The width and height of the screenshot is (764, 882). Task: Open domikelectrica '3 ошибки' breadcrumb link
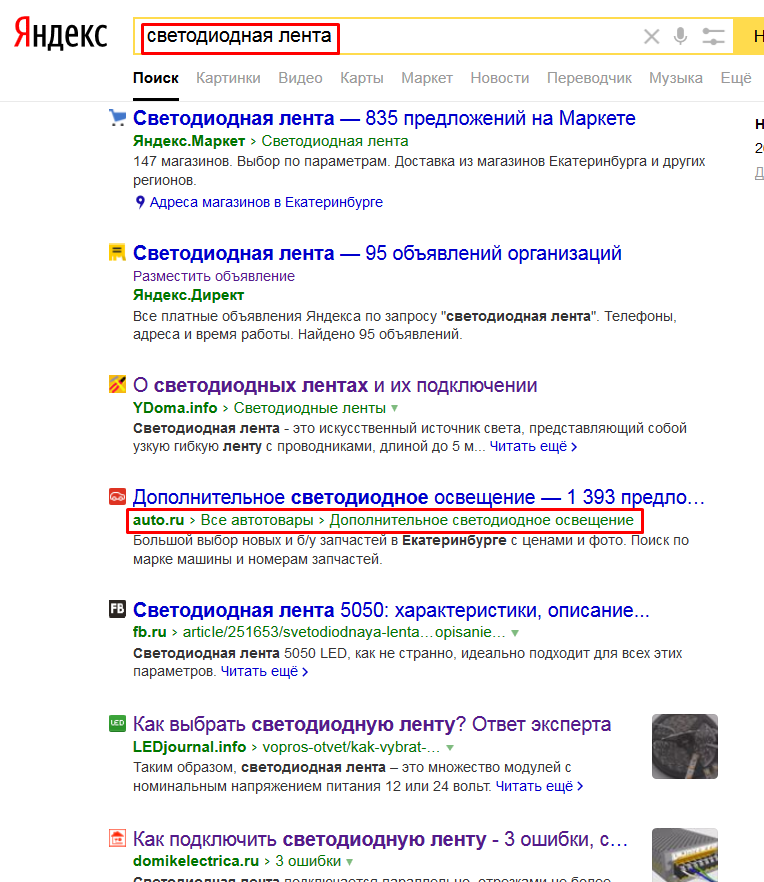pyautogui.click(x=308, y=861)
